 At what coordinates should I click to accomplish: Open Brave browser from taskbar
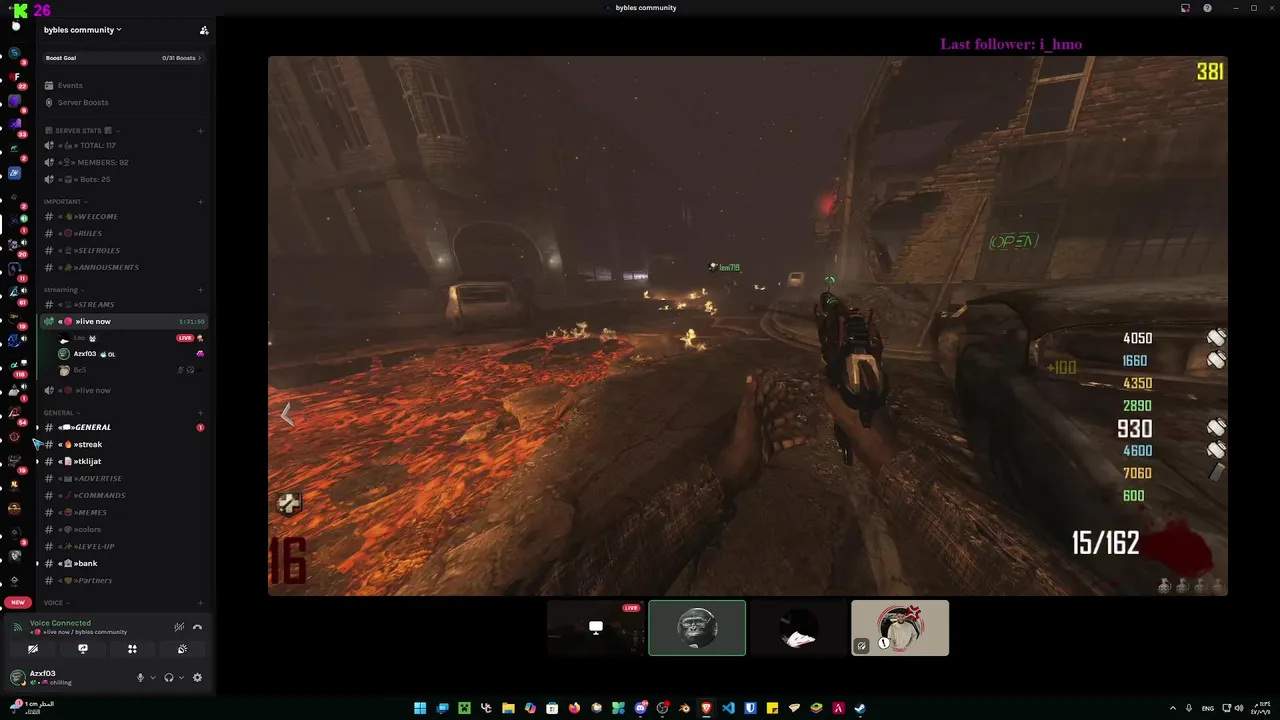tap(706, 708)
